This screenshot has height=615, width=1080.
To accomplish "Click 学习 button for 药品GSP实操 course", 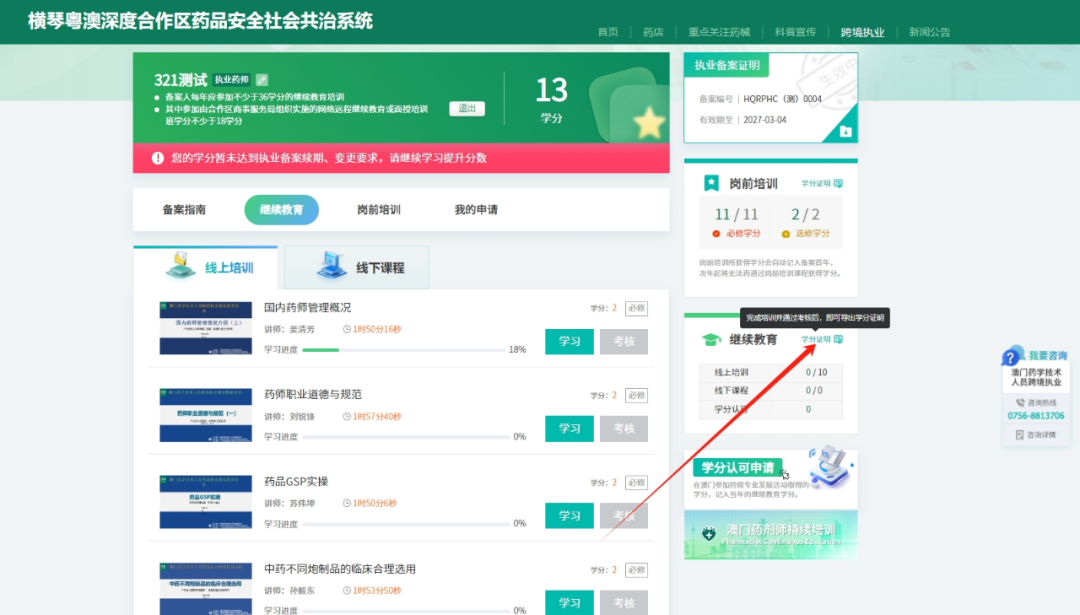I will coord(569,515).
